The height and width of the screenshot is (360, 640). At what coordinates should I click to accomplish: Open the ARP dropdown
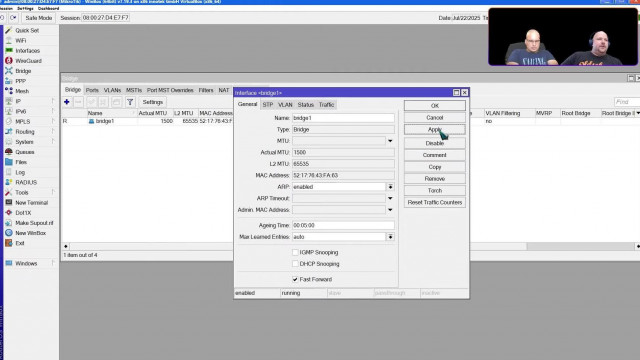[x=390, y=187]
